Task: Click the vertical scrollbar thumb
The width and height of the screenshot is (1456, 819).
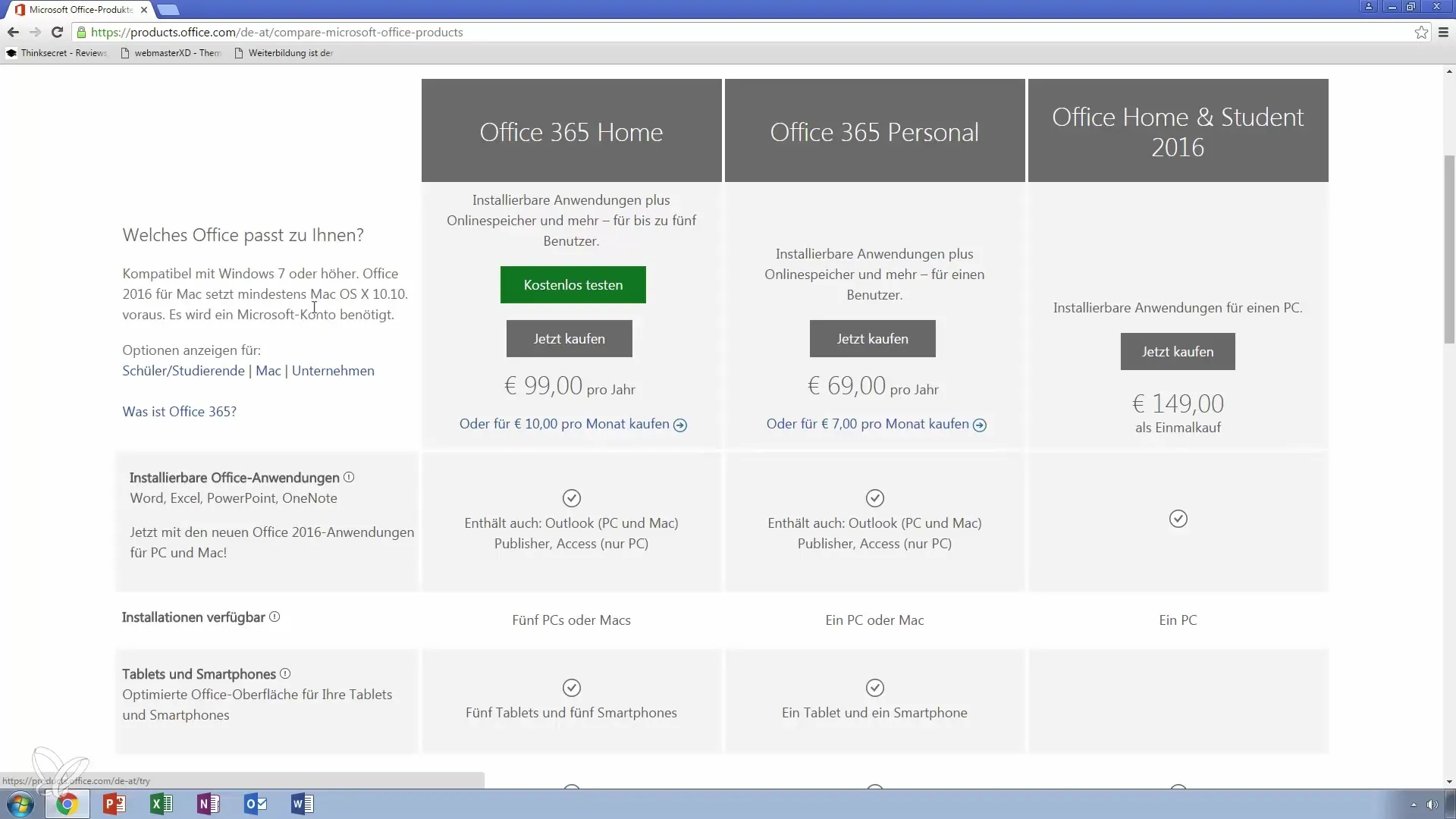Action: [x=1449, y=249]
